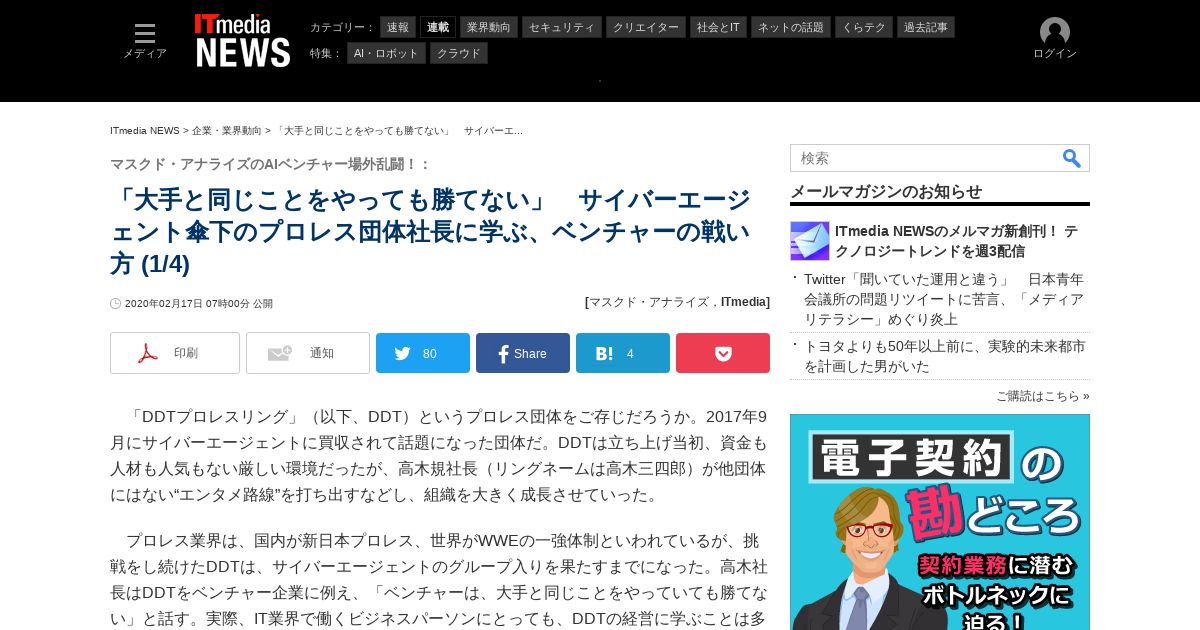Open the 連載 category

click(x=438, y=27)
